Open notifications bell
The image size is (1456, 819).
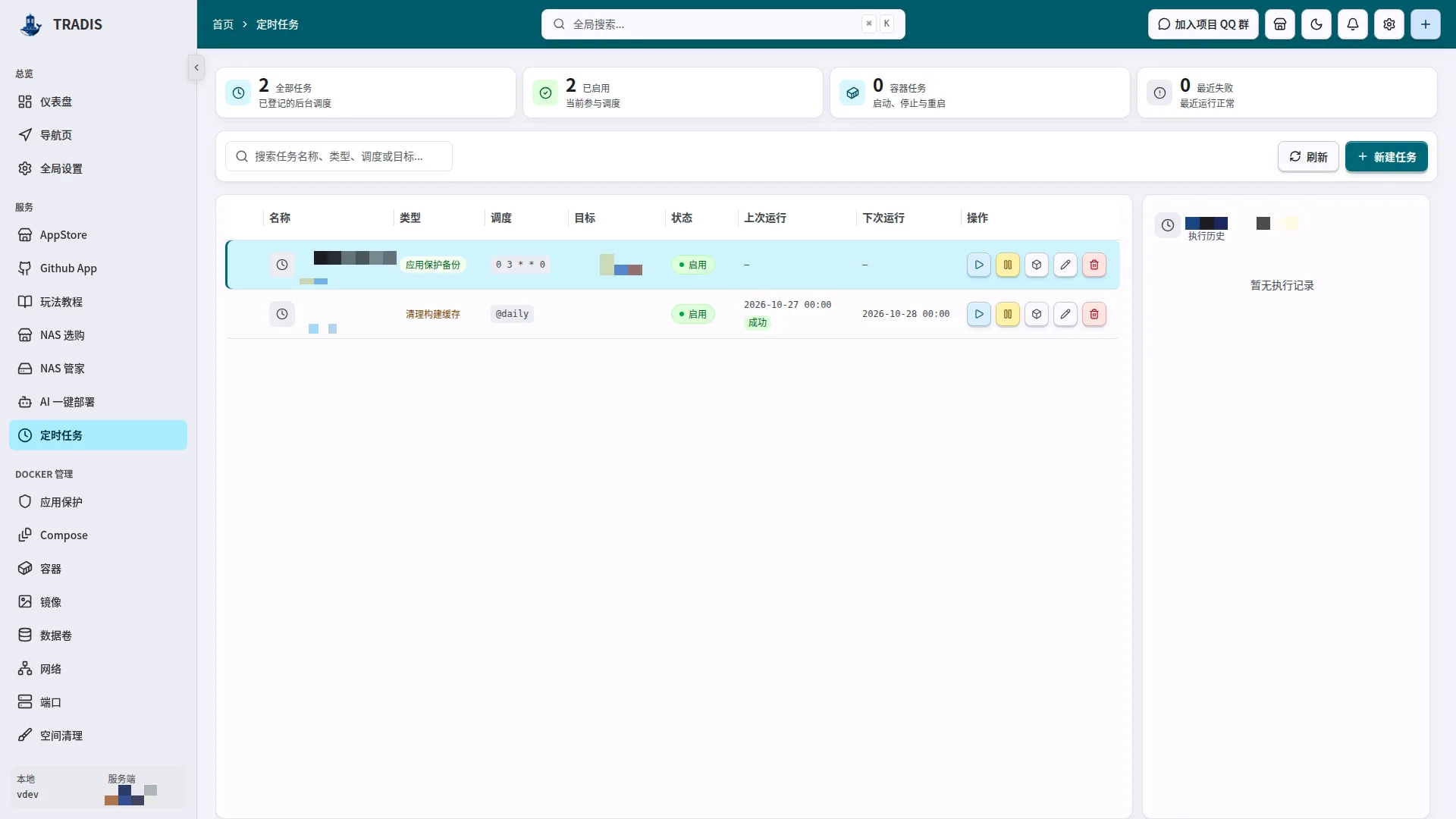pos(1353,24)
